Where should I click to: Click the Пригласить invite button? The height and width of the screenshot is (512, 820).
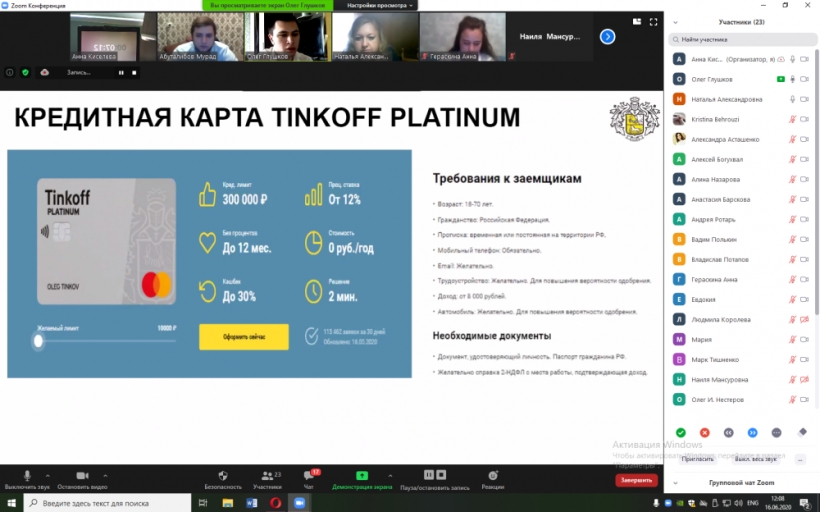(x=697, y=459)
